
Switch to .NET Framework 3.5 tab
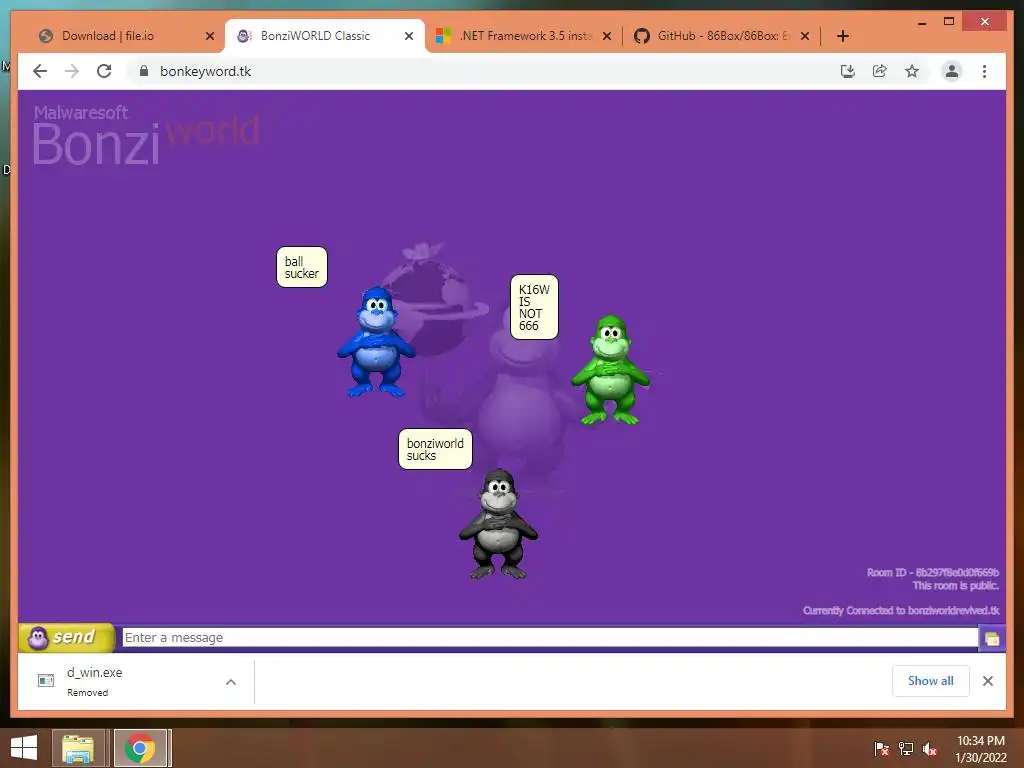(524, 36)
